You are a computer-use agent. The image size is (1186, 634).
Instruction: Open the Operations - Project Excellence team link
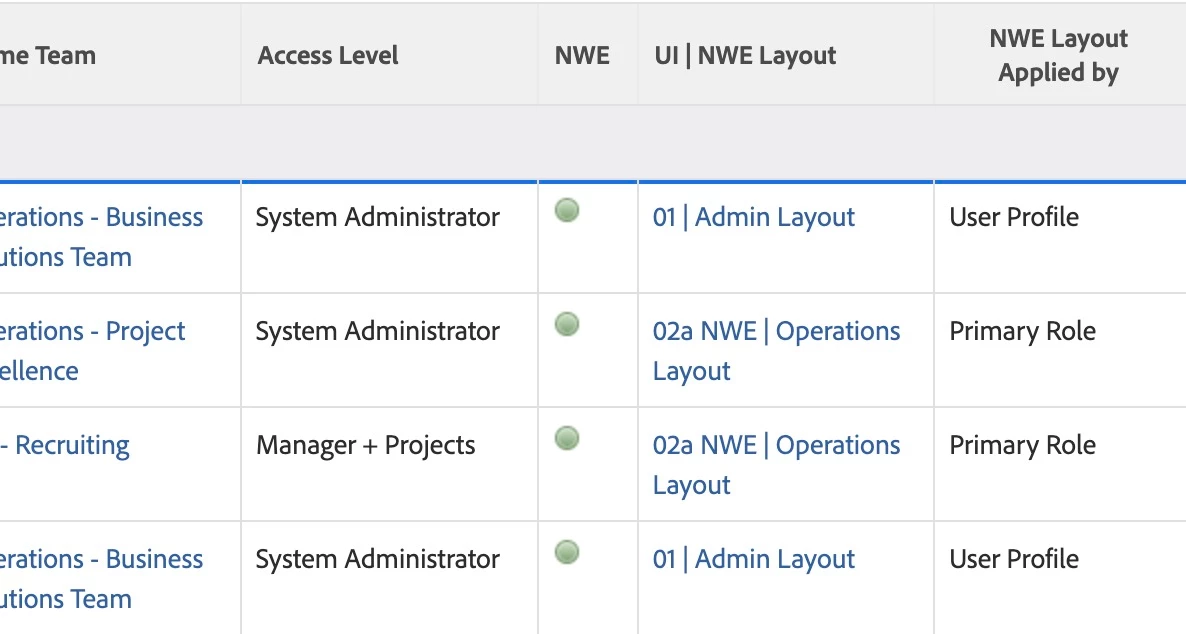(x=93, y=331)
